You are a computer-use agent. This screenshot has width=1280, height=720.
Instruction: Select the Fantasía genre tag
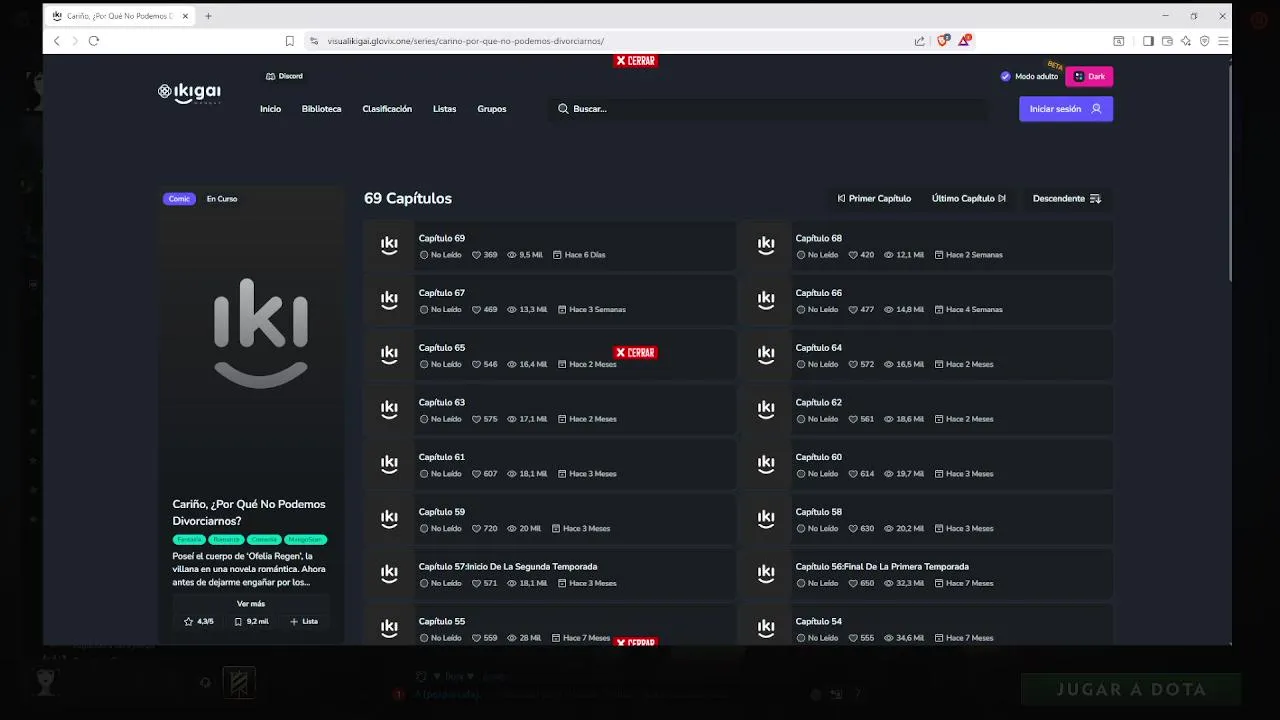click(189, 540)
